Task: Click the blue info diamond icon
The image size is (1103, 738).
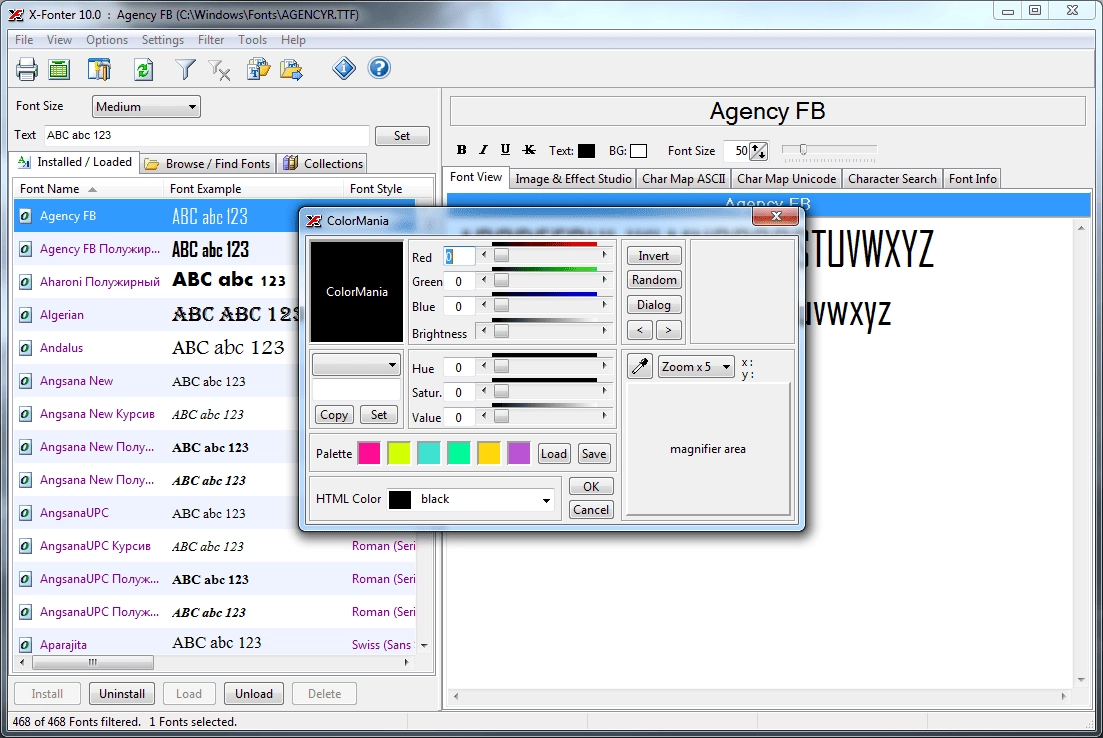Action: point(344,68)
